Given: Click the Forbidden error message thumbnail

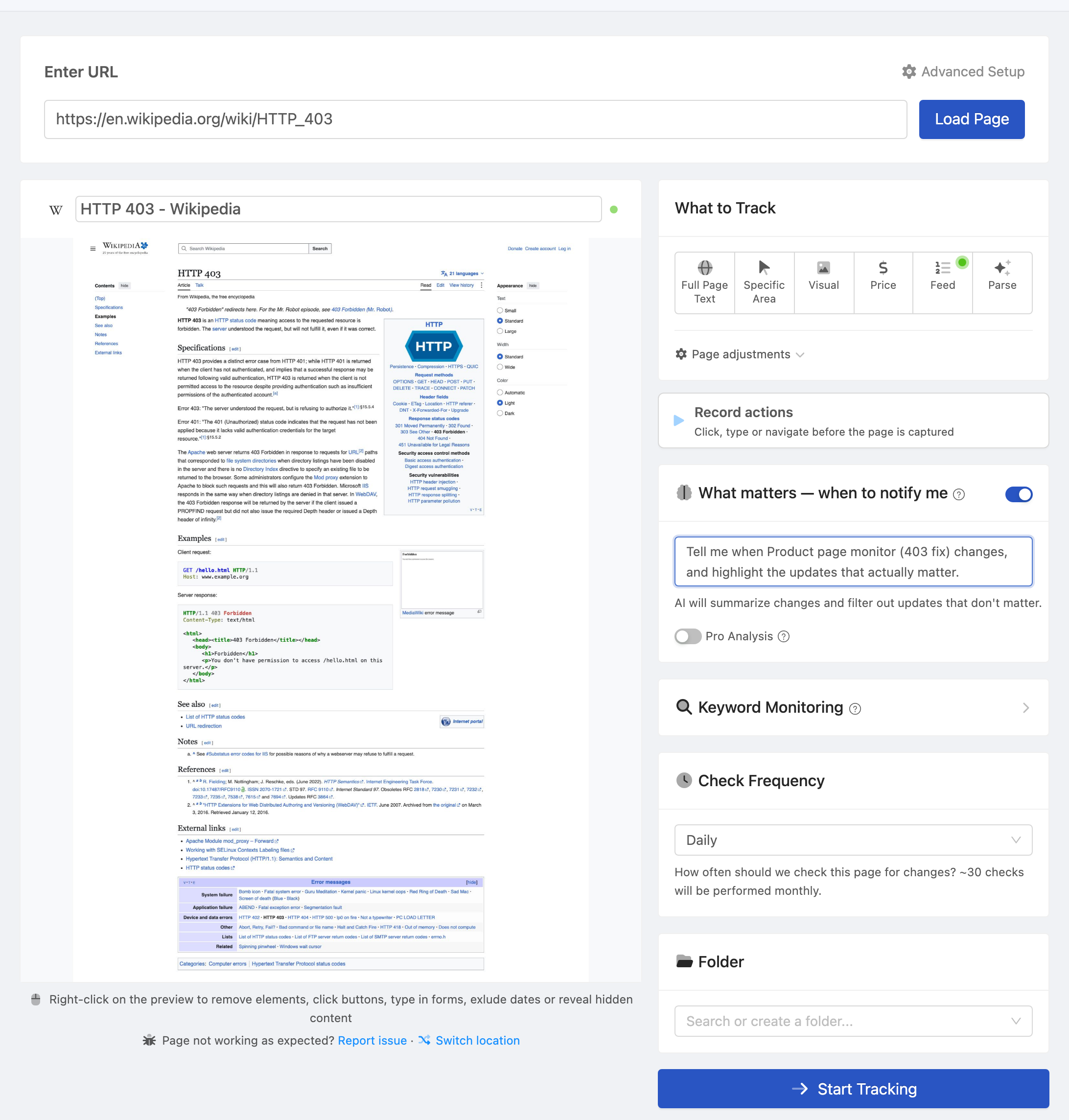Looking at the screenshot, I should point(442,579).
